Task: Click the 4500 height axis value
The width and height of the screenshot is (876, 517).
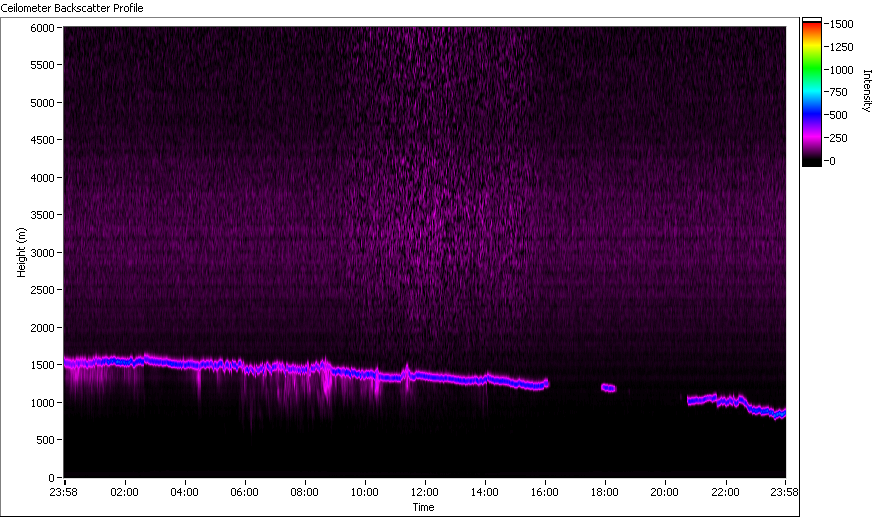Action: (x=42, y=140)
